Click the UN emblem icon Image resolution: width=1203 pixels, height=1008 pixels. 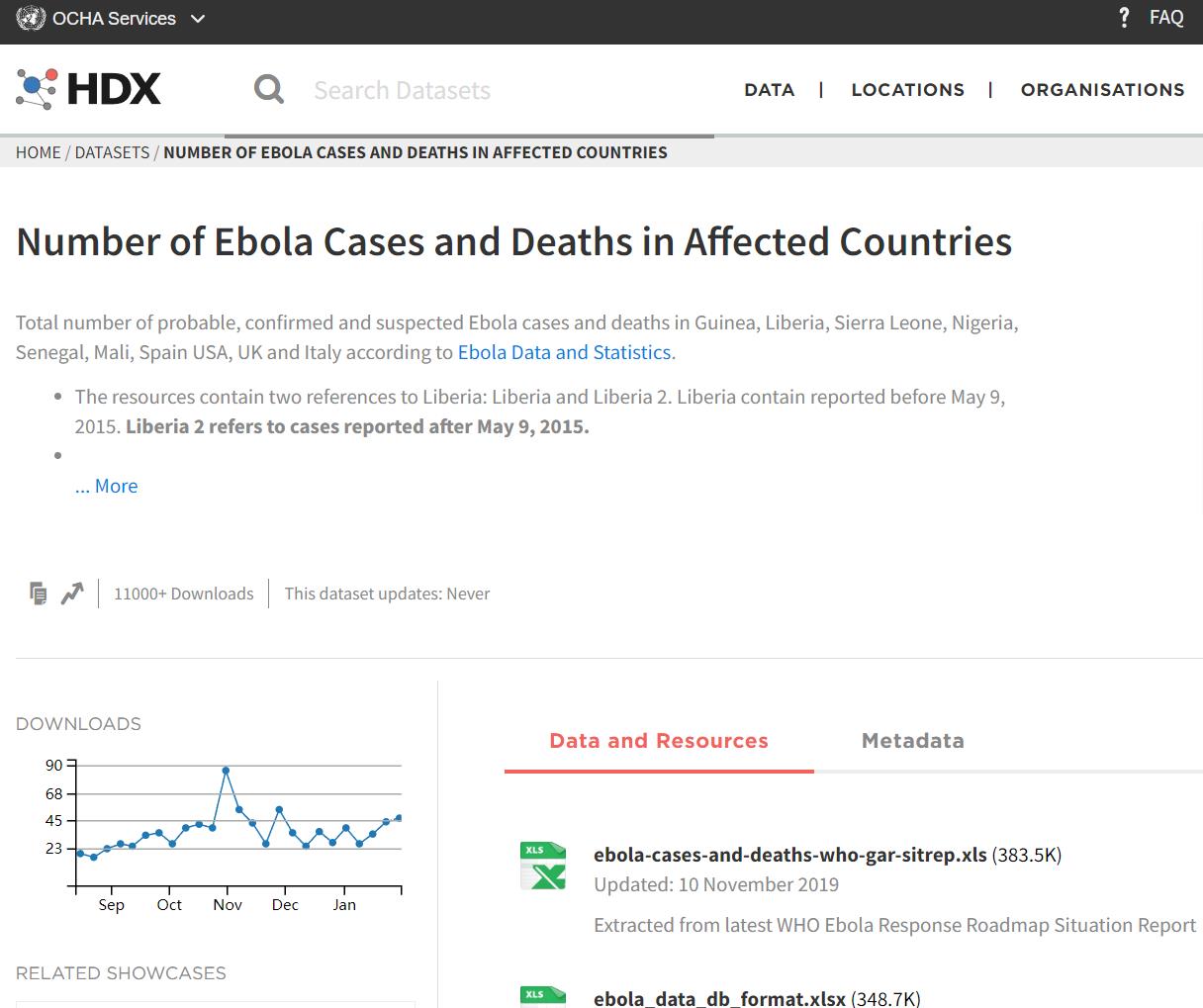click(31, 18)
